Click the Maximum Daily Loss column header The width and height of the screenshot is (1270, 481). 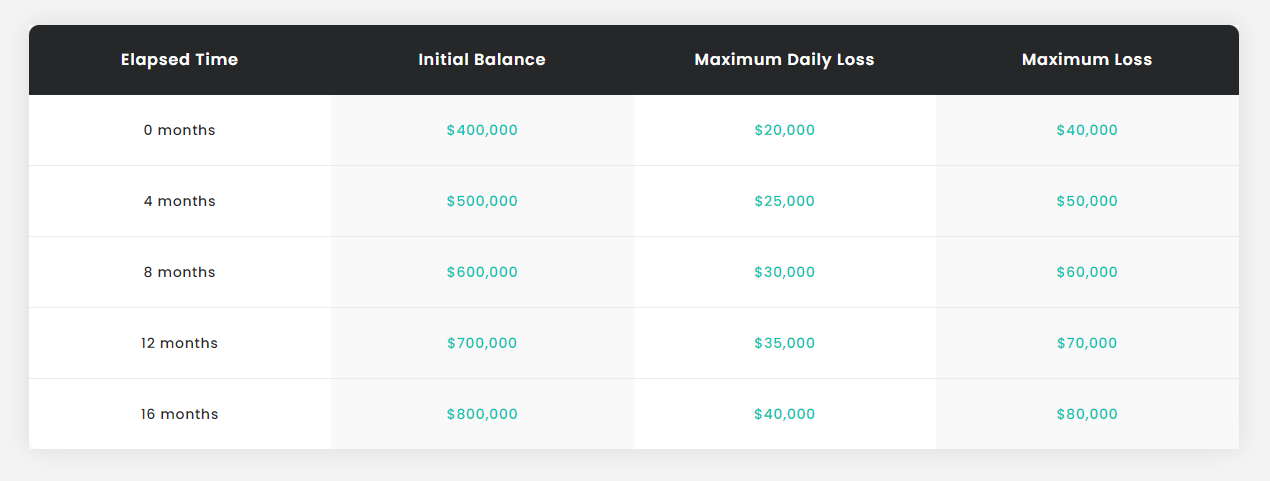click(785, 60)
